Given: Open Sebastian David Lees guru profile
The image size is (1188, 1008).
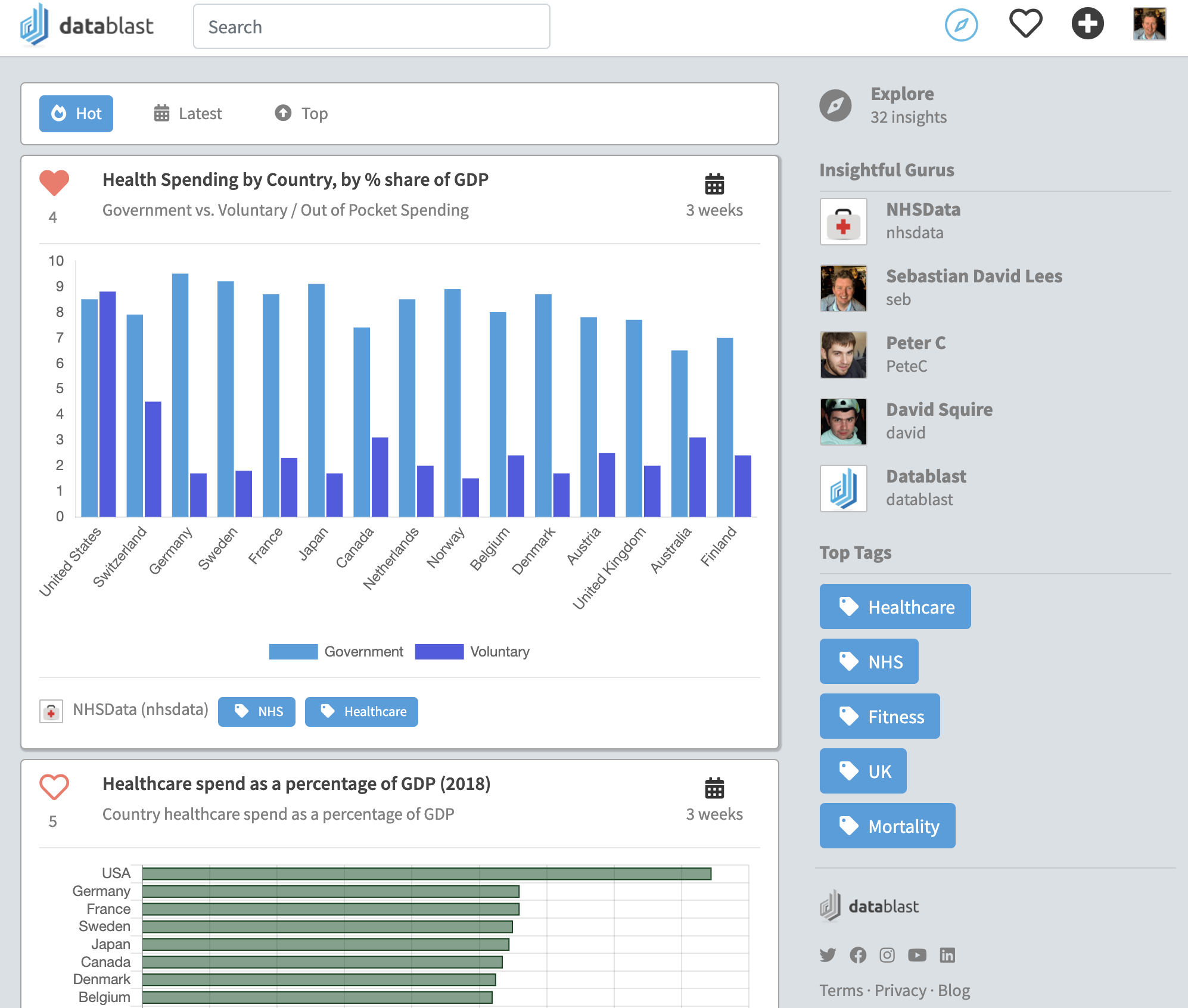Looking at the screenshot, I should [x=974, y=276].
